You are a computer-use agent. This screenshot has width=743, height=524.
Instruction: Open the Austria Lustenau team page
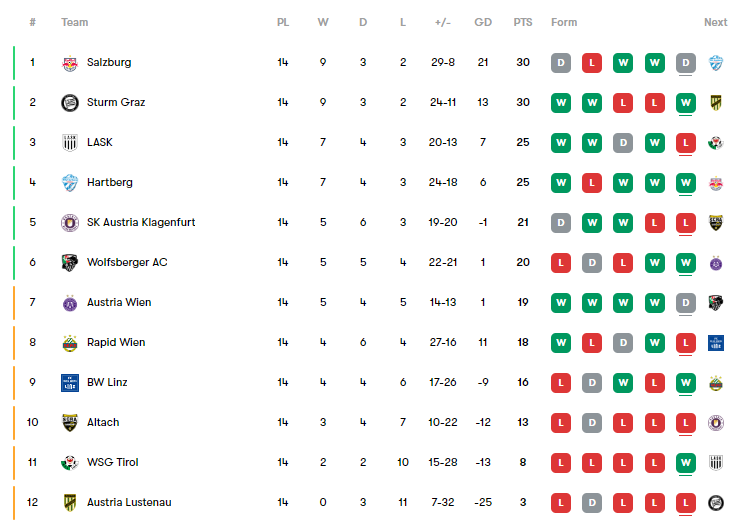click(129, 502)
